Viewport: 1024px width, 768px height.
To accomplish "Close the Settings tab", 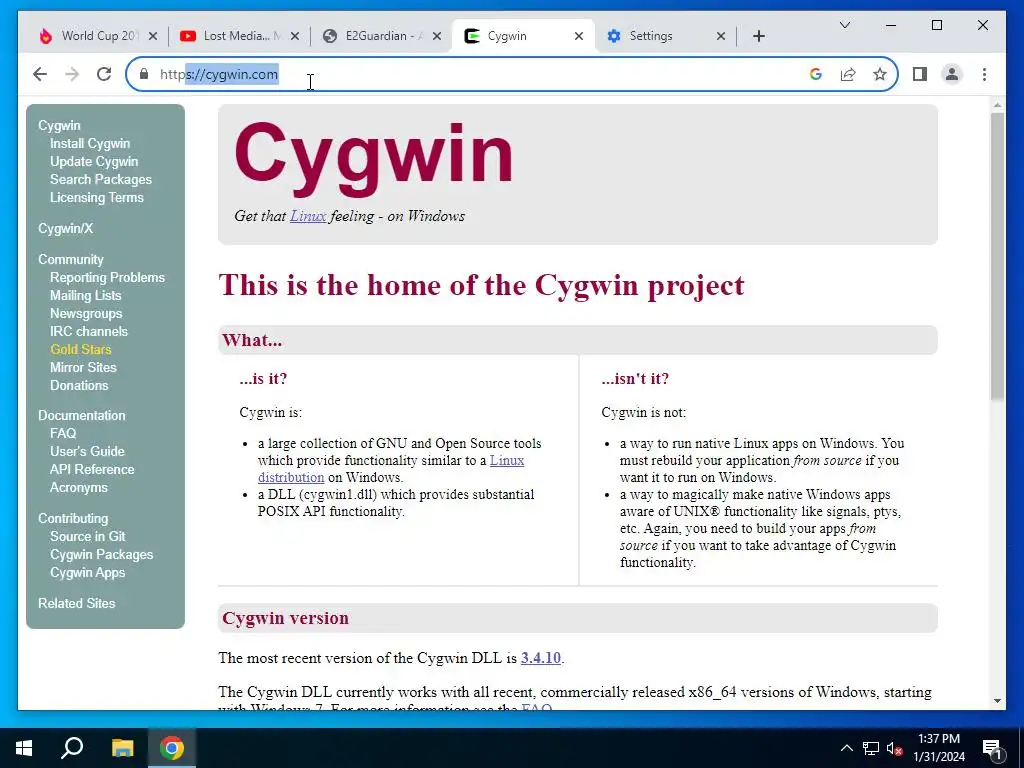I will [x=720, y=37].
